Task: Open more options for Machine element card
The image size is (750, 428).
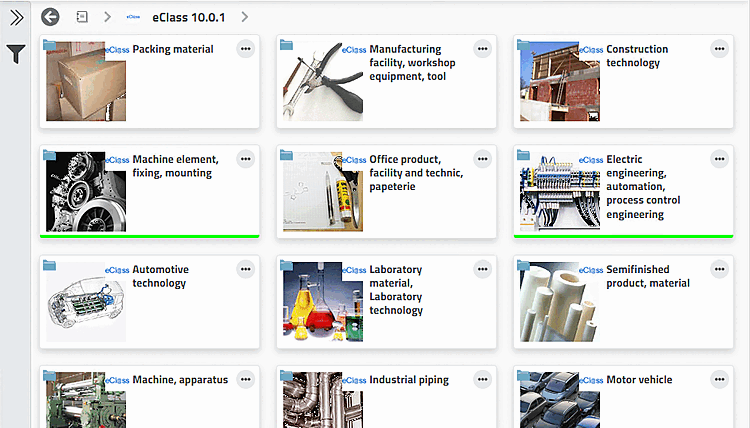Action: pyautogui.click(x=246, y=159)
